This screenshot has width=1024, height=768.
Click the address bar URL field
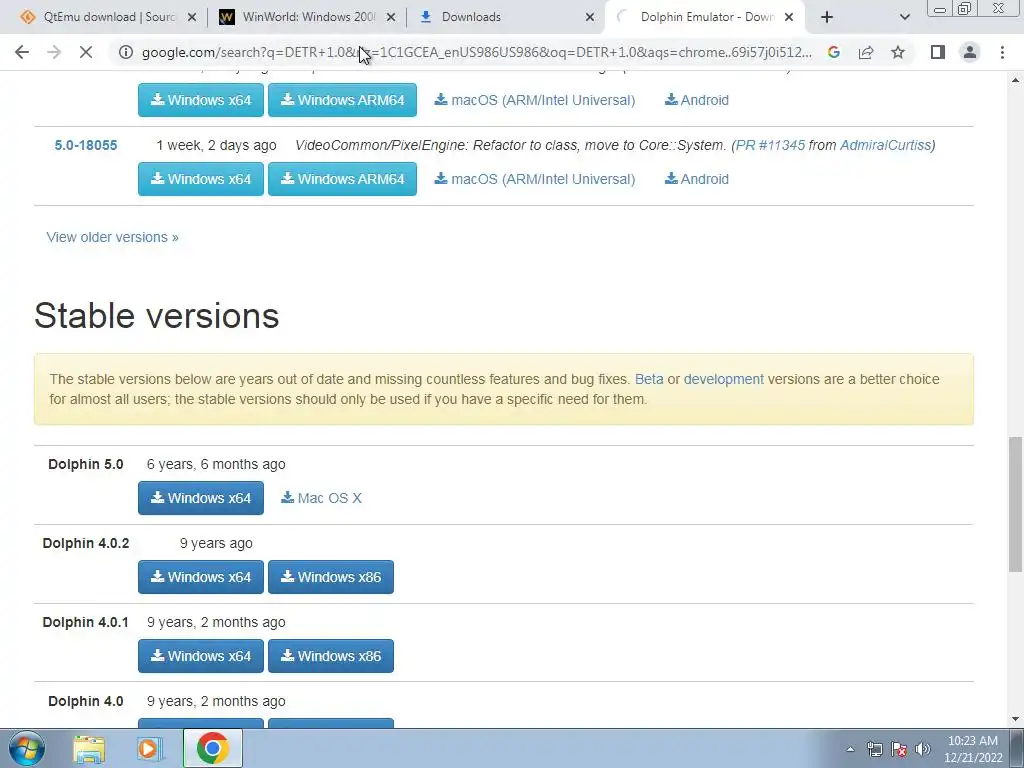[x=477, y=52]
